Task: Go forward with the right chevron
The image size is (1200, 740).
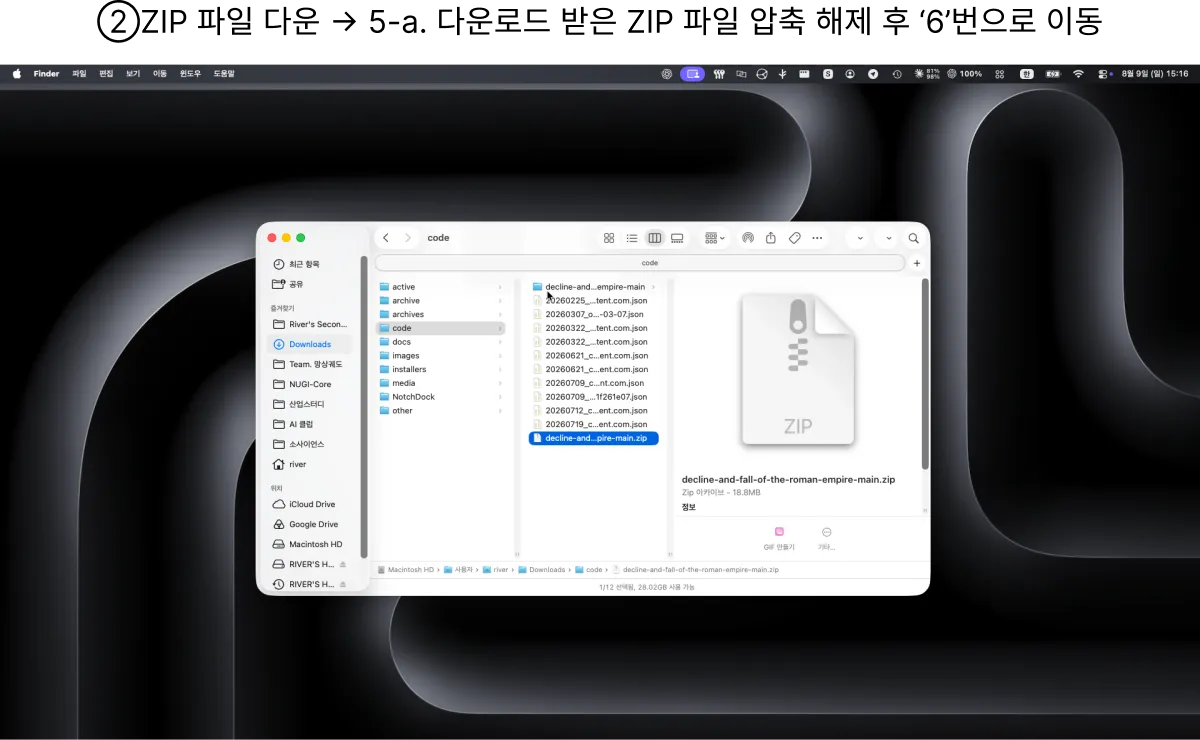Action: pos(408,238)
